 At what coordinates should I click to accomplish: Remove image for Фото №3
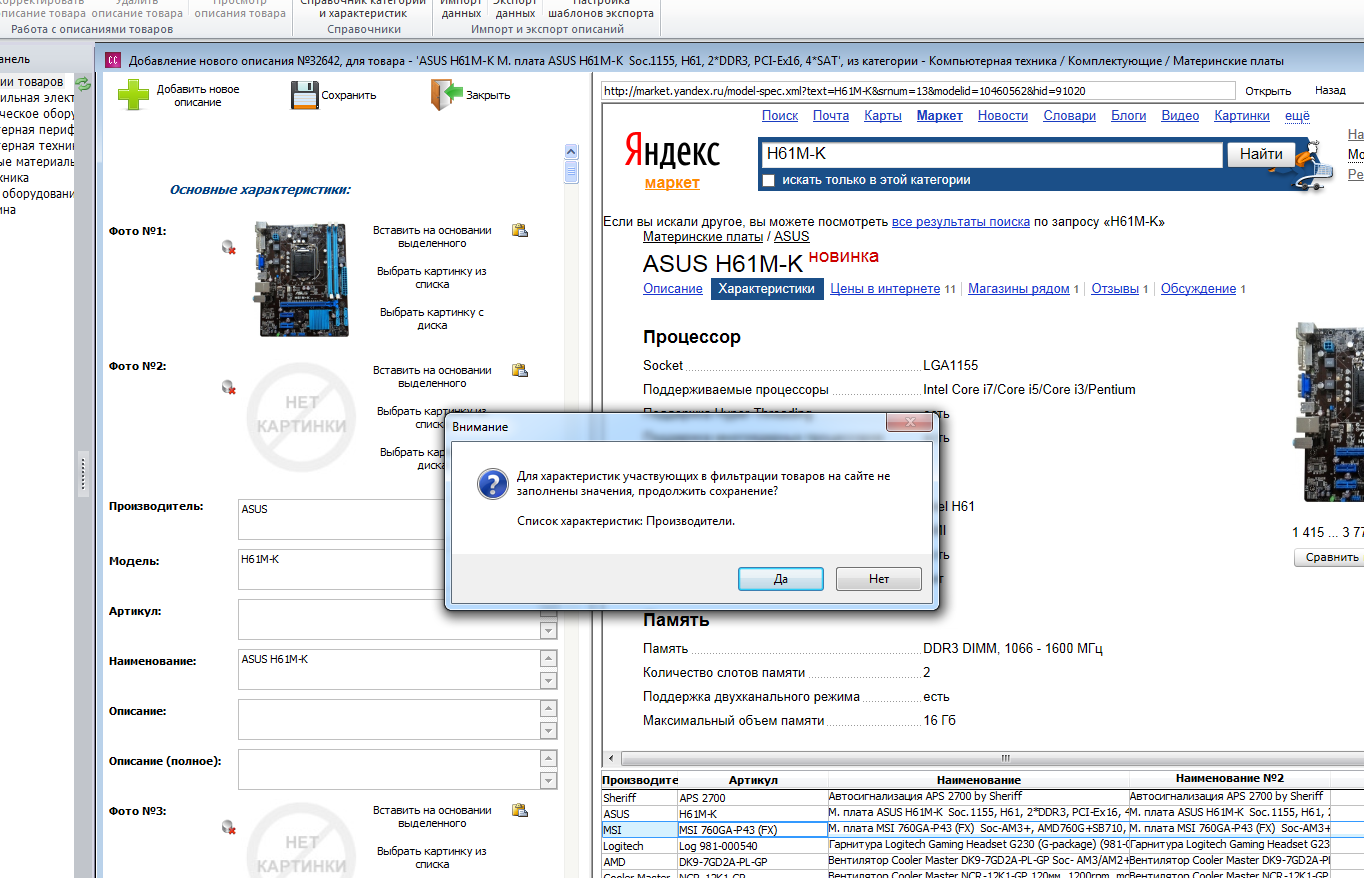point(229,827)
